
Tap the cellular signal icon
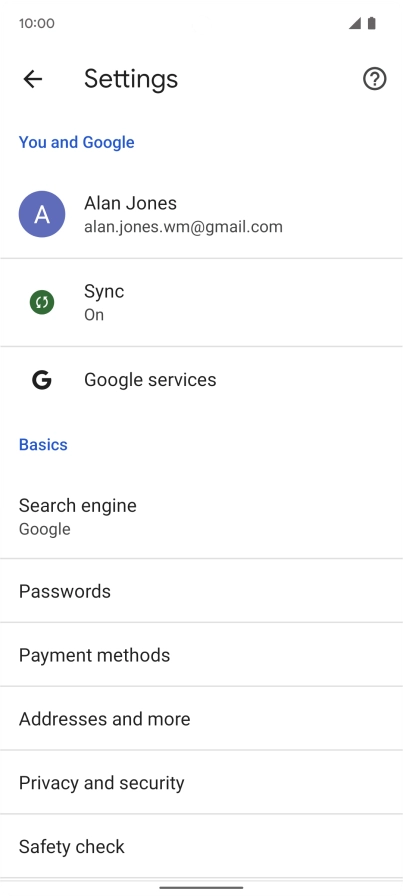pos(354,23)
